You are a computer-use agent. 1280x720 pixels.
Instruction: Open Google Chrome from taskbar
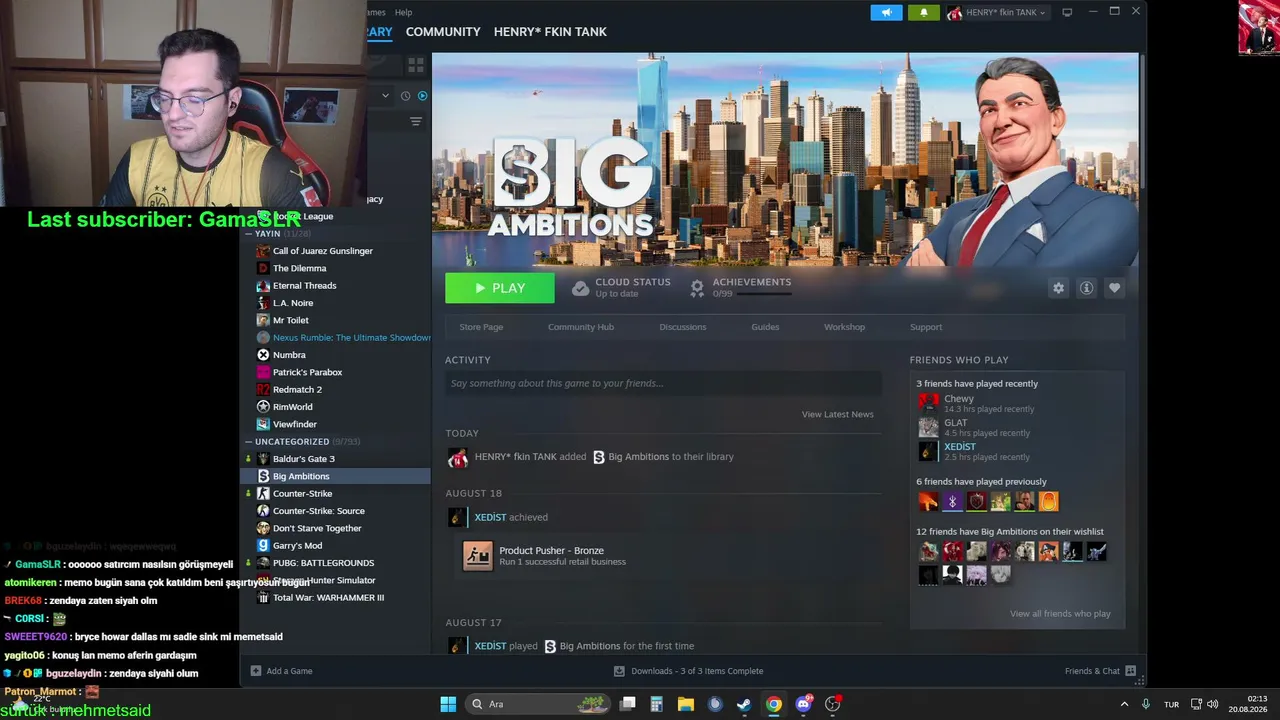click(x=774, y=704)
